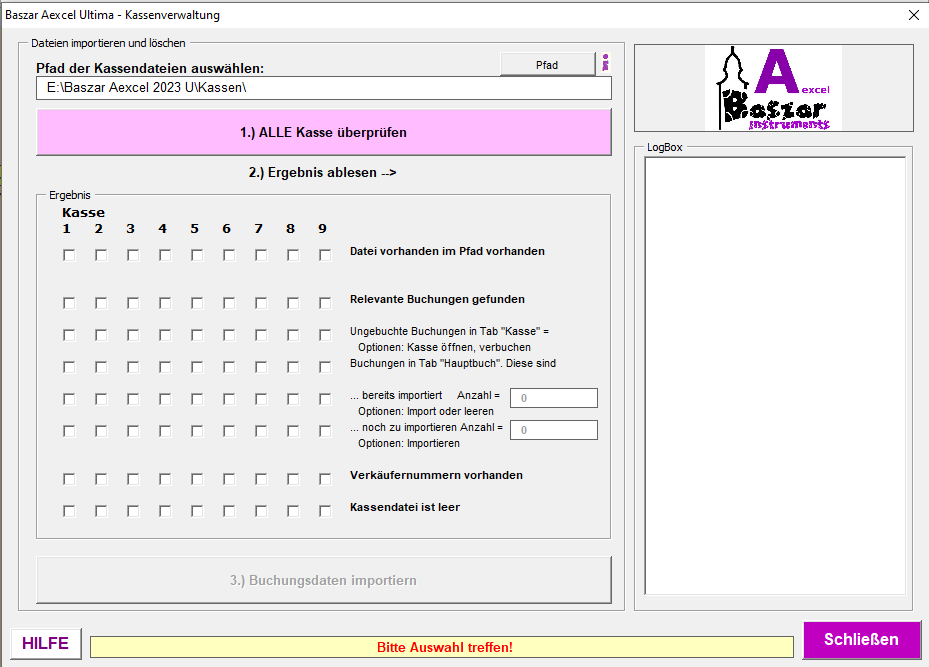Toggle Kasse 9 'Ungebuchte Buchungen in Tab Kasse' checkbox
This screenshot has width=929, height=667.
(x=325, y=335)
